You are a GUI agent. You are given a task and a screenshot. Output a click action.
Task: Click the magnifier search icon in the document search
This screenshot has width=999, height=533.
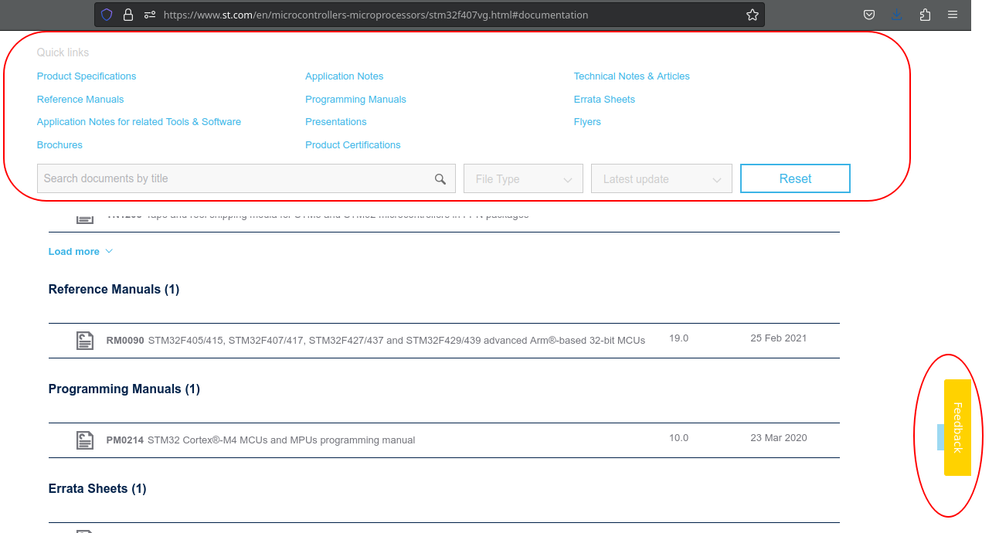[x=440, y=179]
